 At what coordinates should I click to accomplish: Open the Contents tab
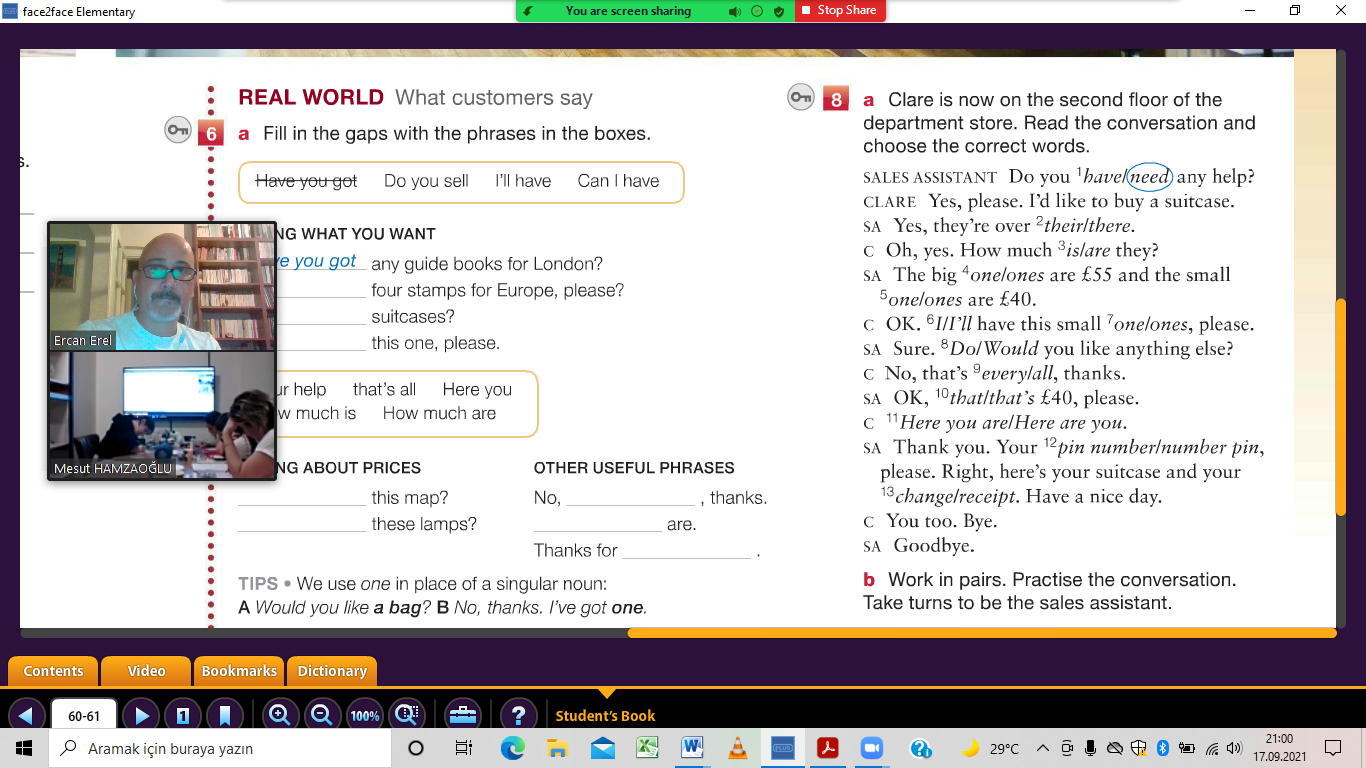[53, 671]
